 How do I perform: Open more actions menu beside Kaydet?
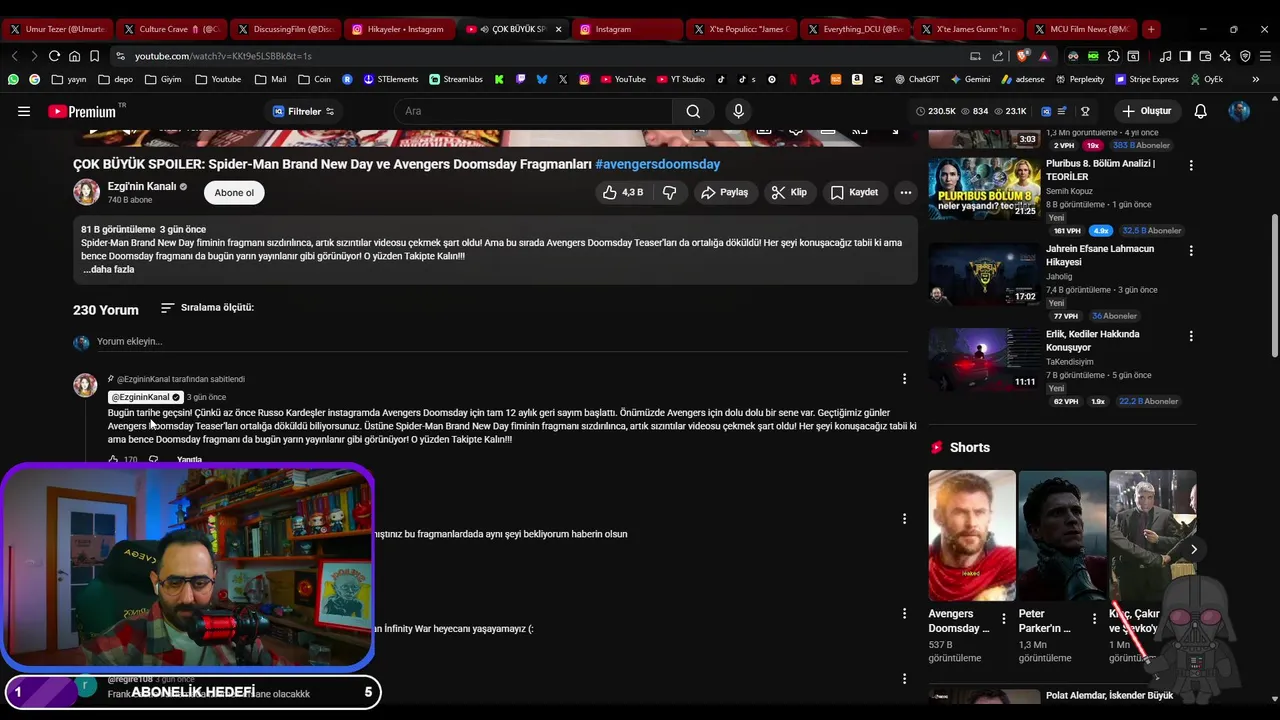905,192
